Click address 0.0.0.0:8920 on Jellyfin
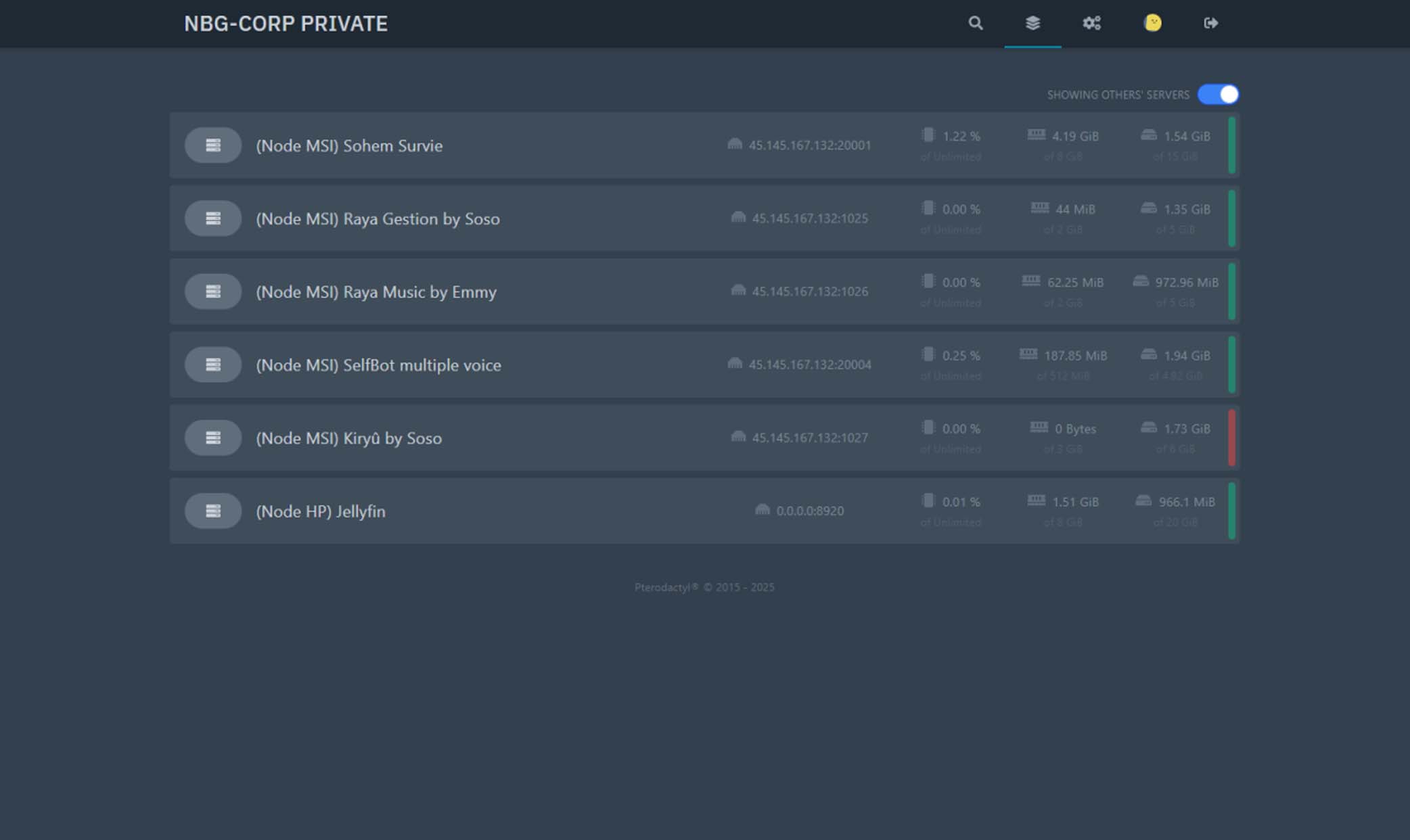This screenshot has width=1410, height=840. click(x=809, y=511)
